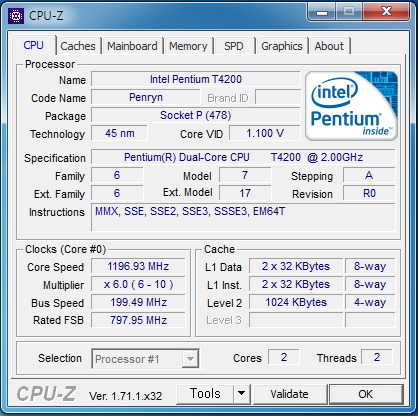Click the L1 Data associativity 8-way
This screenshot has width=418, height=416.
(370, 266)
